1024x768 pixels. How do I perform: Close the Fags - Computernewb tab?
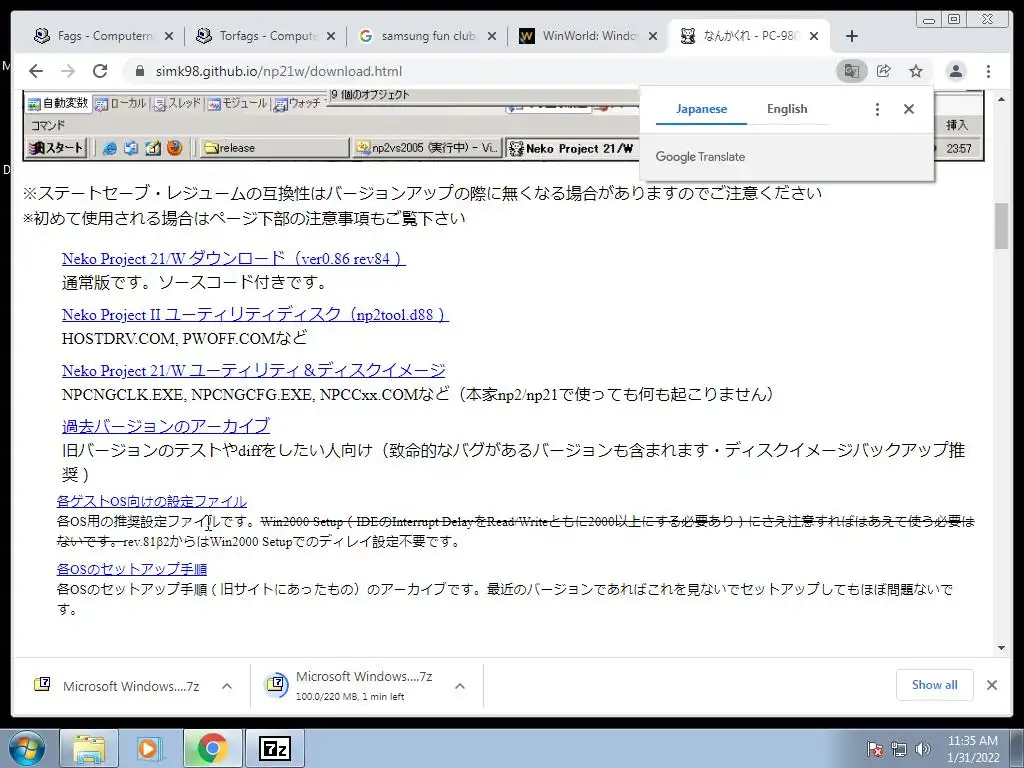point(168,37)
